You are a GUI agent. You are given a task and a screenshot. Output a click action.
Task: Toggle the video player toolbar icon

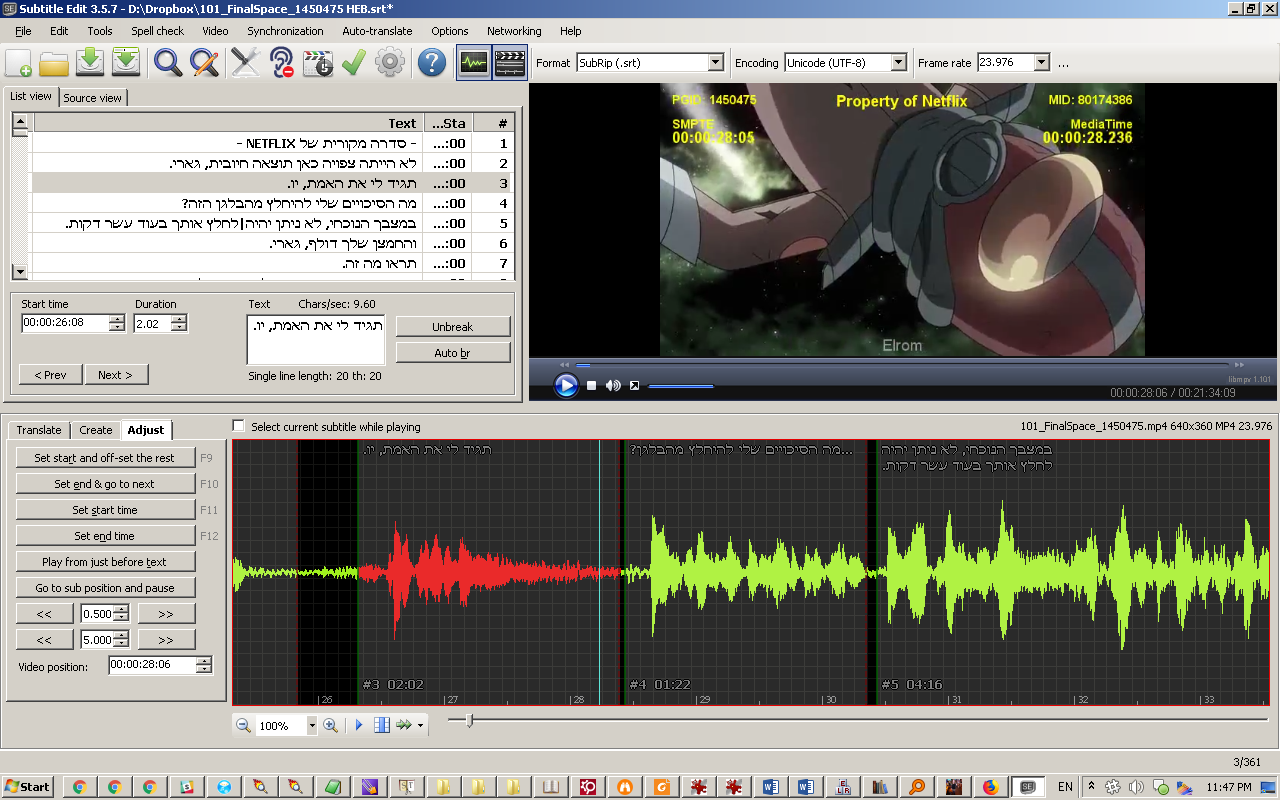[510, 62]
